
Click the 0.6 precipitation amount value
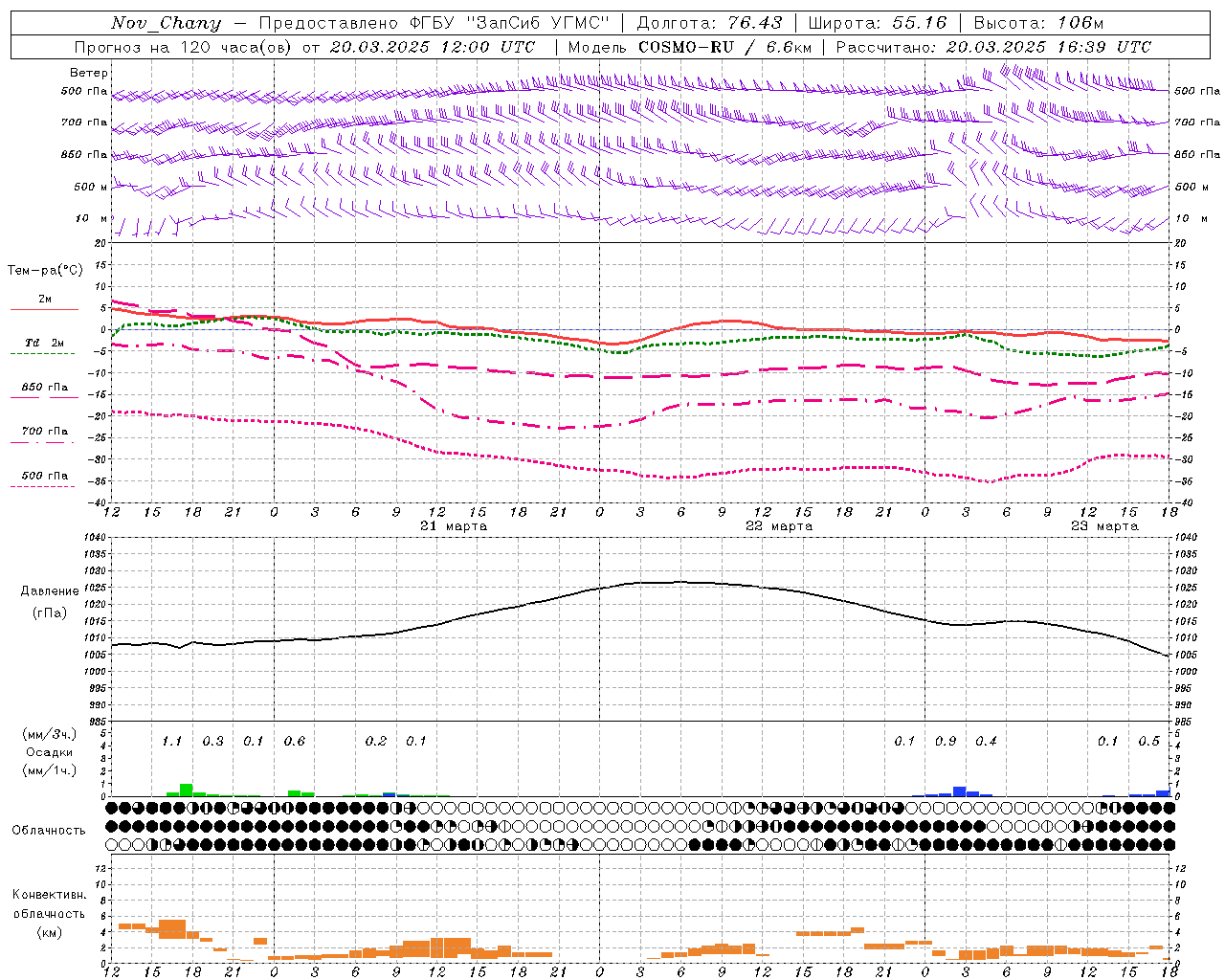294,741
